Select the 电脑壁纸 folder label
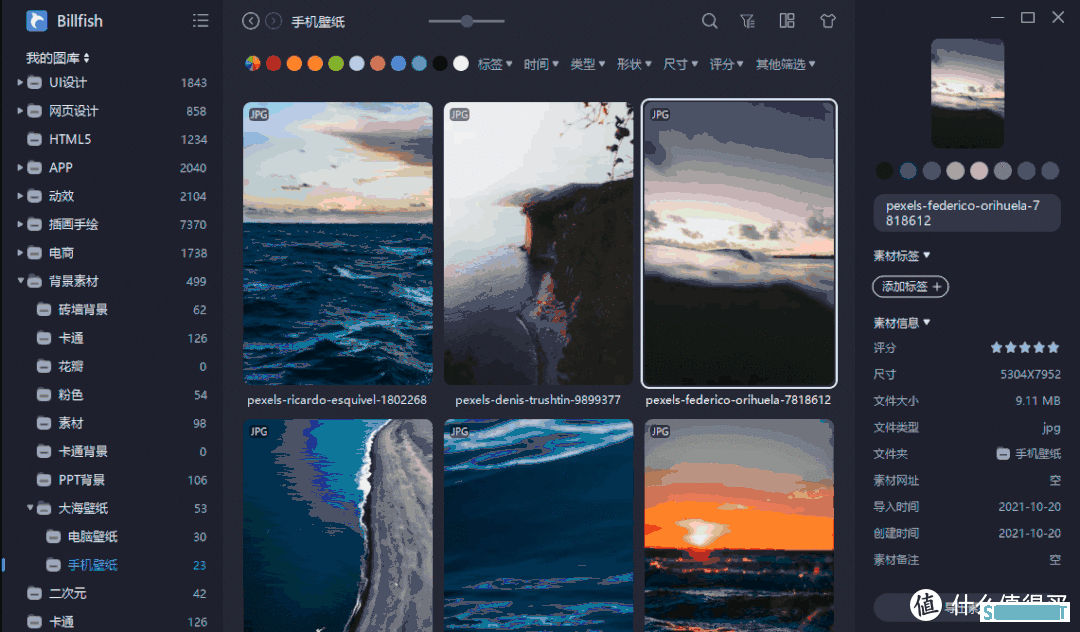This screenshot has height=632, width=1080. click(x=93, y=536)
